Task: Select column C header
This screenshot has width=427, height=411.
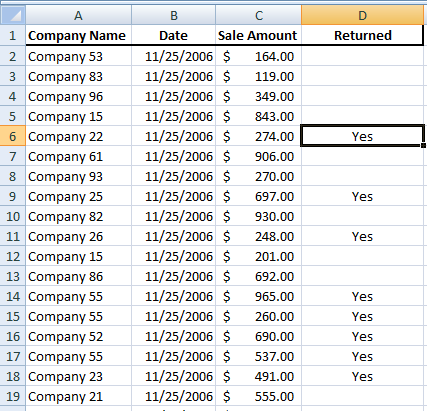Action: coord(259,15)
